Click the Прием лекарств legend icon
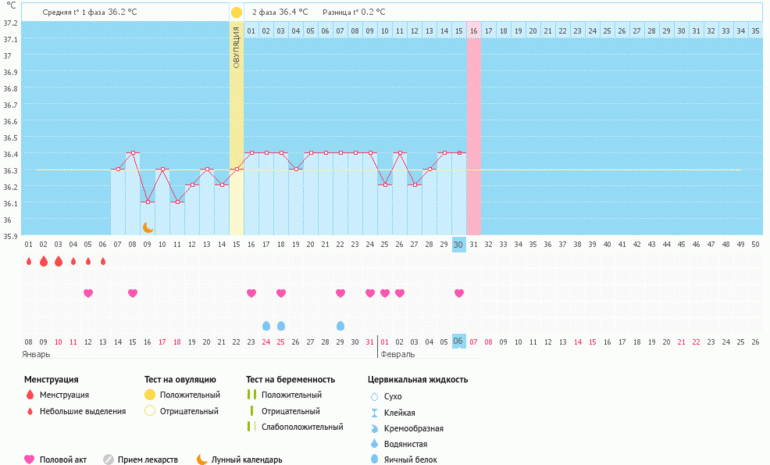 tap(109, 459)
